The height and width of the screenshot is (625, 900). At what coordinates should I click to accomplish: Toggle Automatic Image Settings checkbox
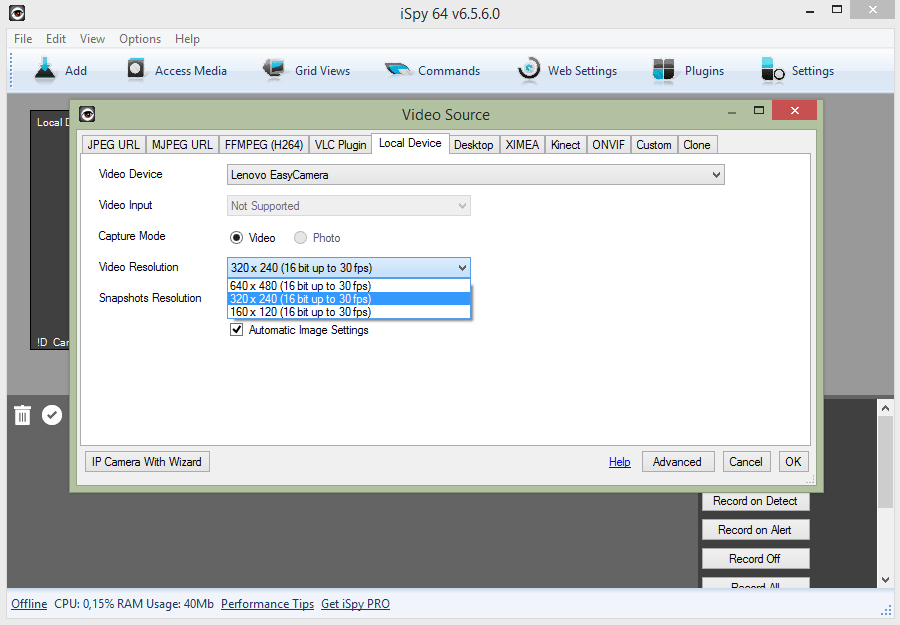coord(237,330)
